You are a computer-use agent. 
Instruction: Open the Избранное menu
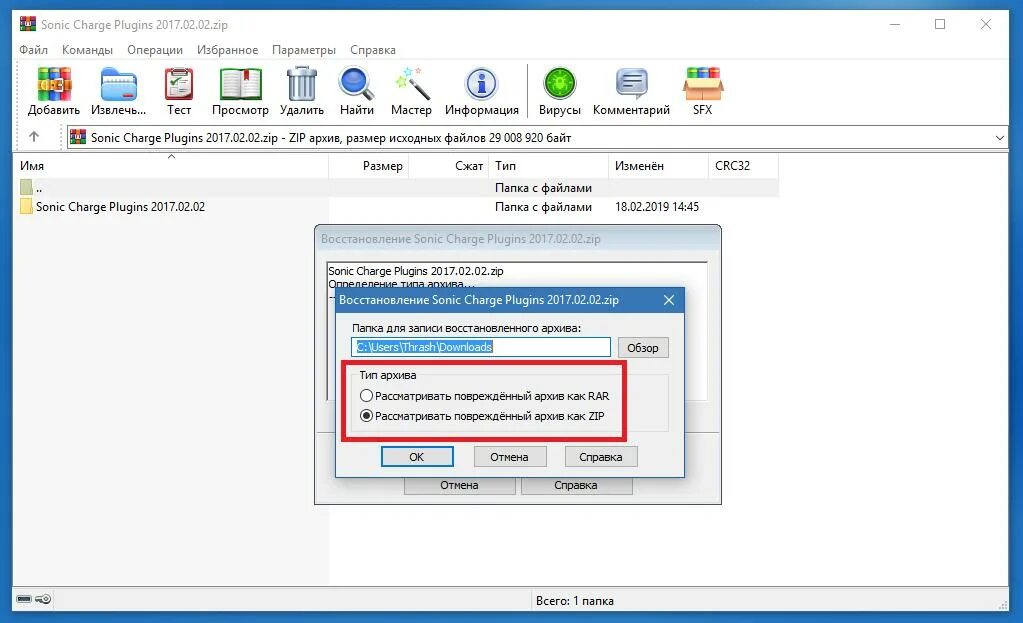pyautogui.click(x=228, y=50)
